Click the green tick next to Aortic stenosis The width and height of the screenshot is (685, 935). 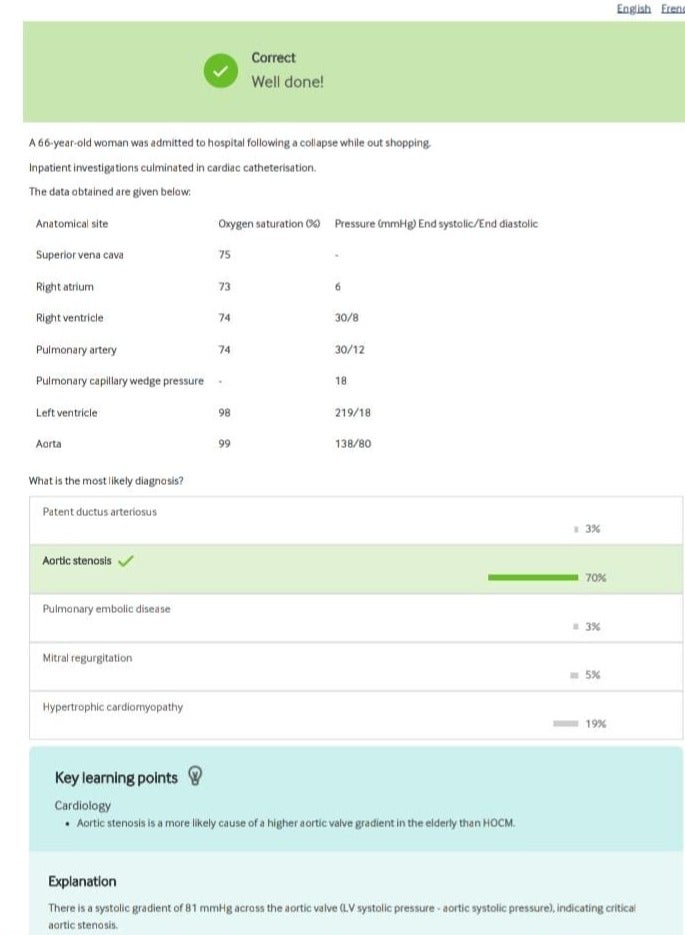coord(126,561)
